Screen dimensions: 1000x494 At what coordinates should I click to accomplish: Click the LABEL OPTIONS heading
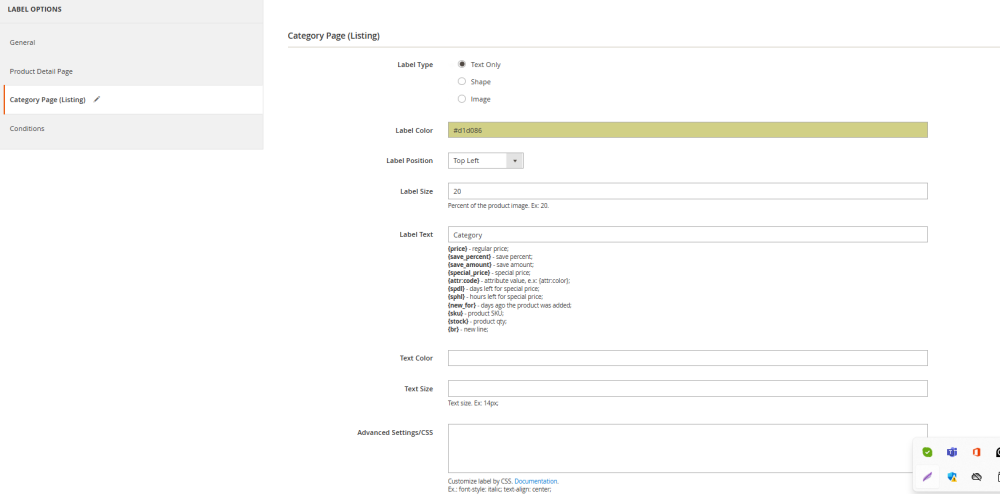click(34, 10)
